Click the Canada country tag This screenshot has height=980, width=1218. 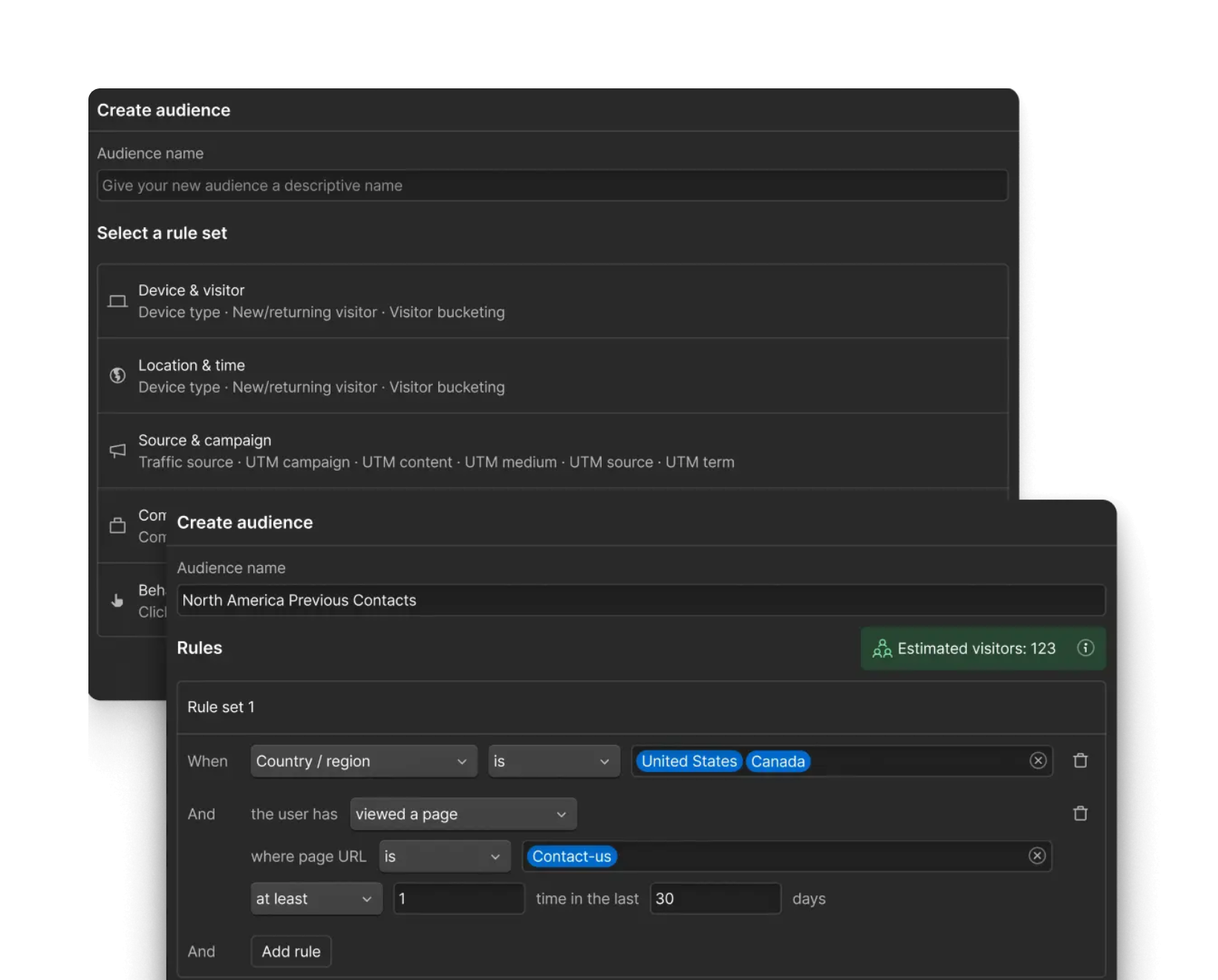[778, 761]
